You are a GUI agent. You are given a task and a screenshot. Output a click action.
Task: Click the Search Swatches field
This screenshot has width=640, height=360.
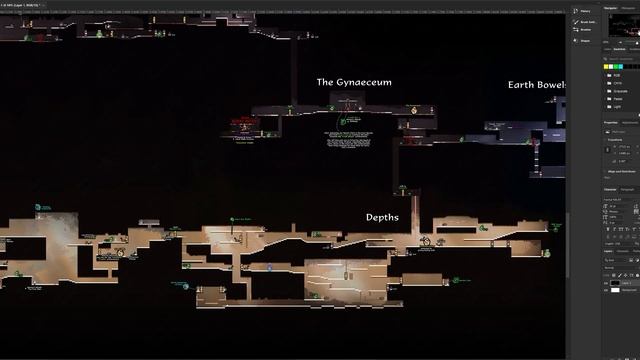(x=622, y=59)
